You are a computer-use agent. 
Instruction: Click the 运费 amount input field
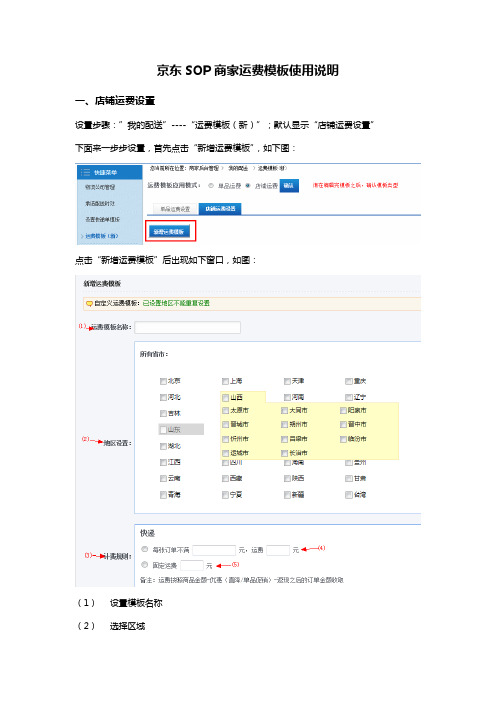coord(278,550)
